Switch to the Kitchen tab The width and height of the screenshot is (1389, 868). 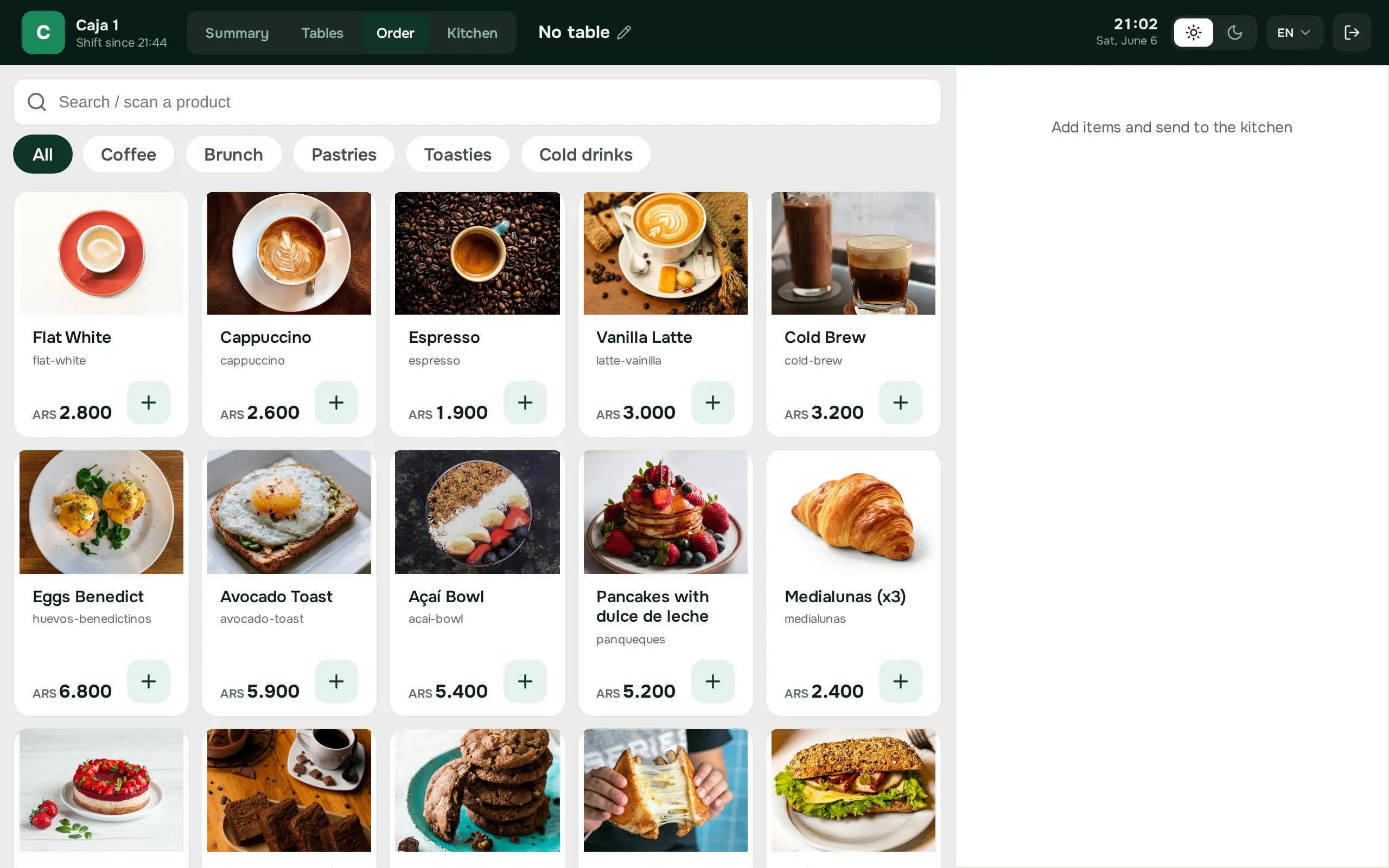pos(473,33)
